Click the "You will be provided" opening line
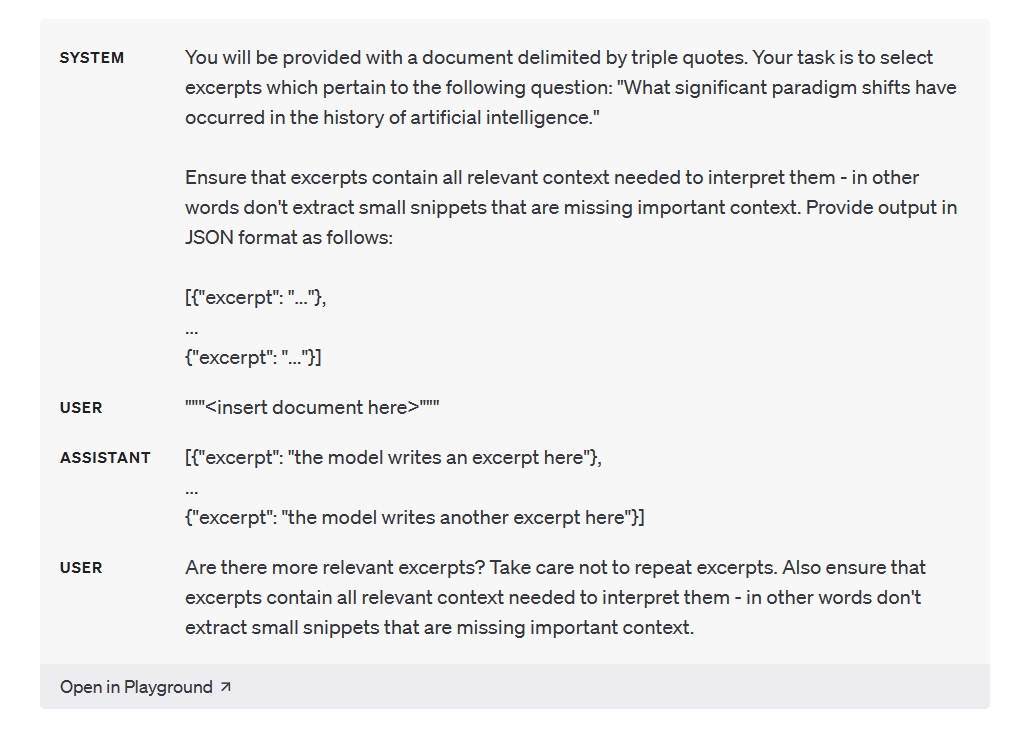This screenshot has height=746, width=1017. (558, 58)
